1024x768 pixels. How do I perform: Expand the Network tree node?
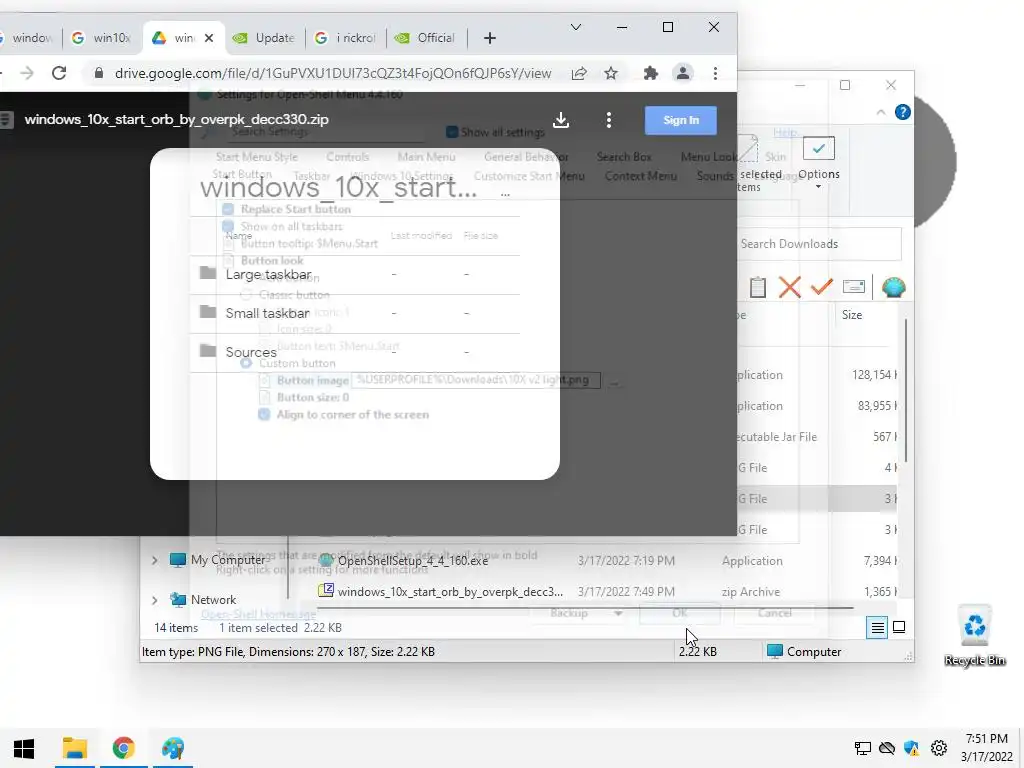pos(155,600)
